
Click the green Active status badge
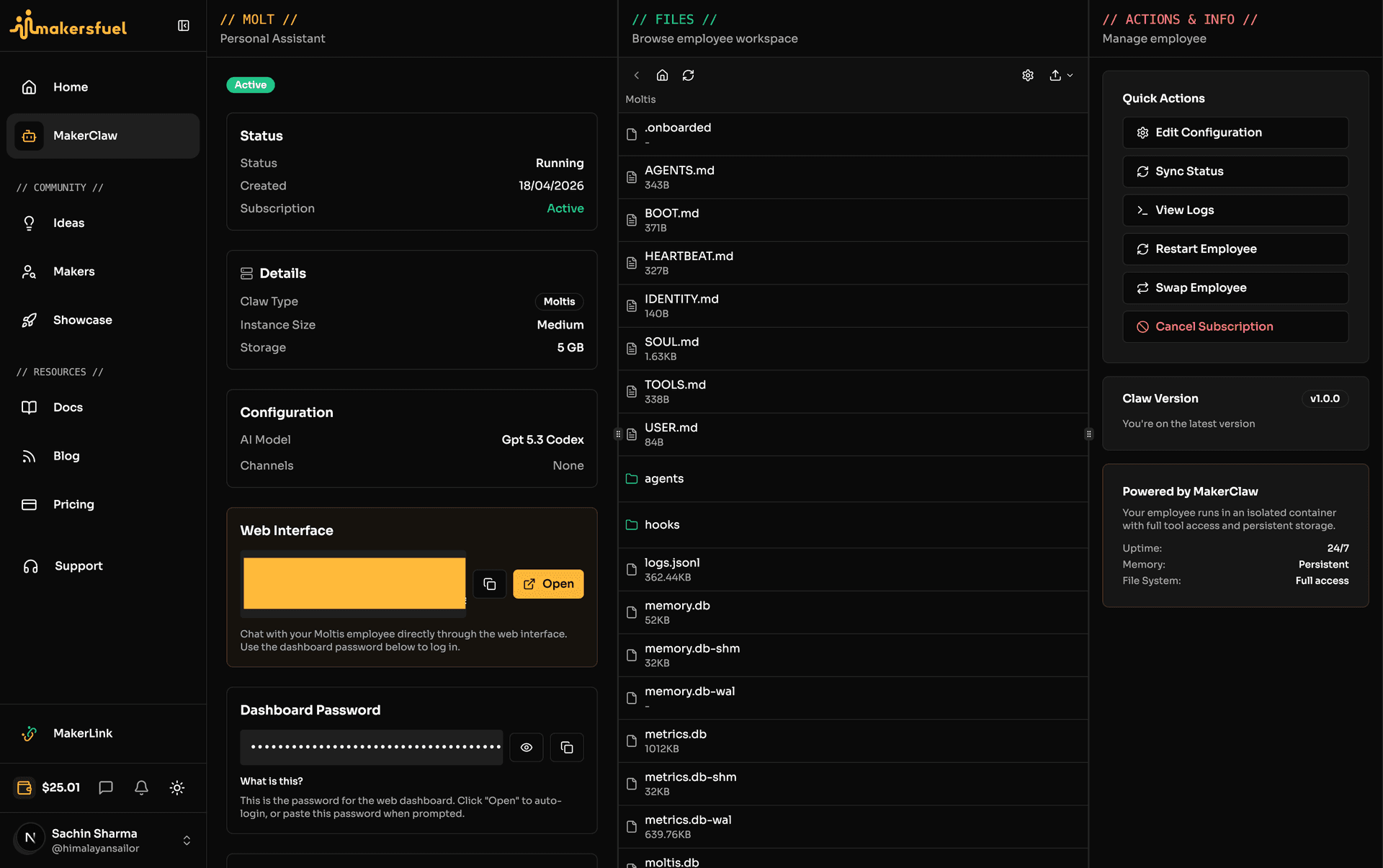[x=251, y=85]
